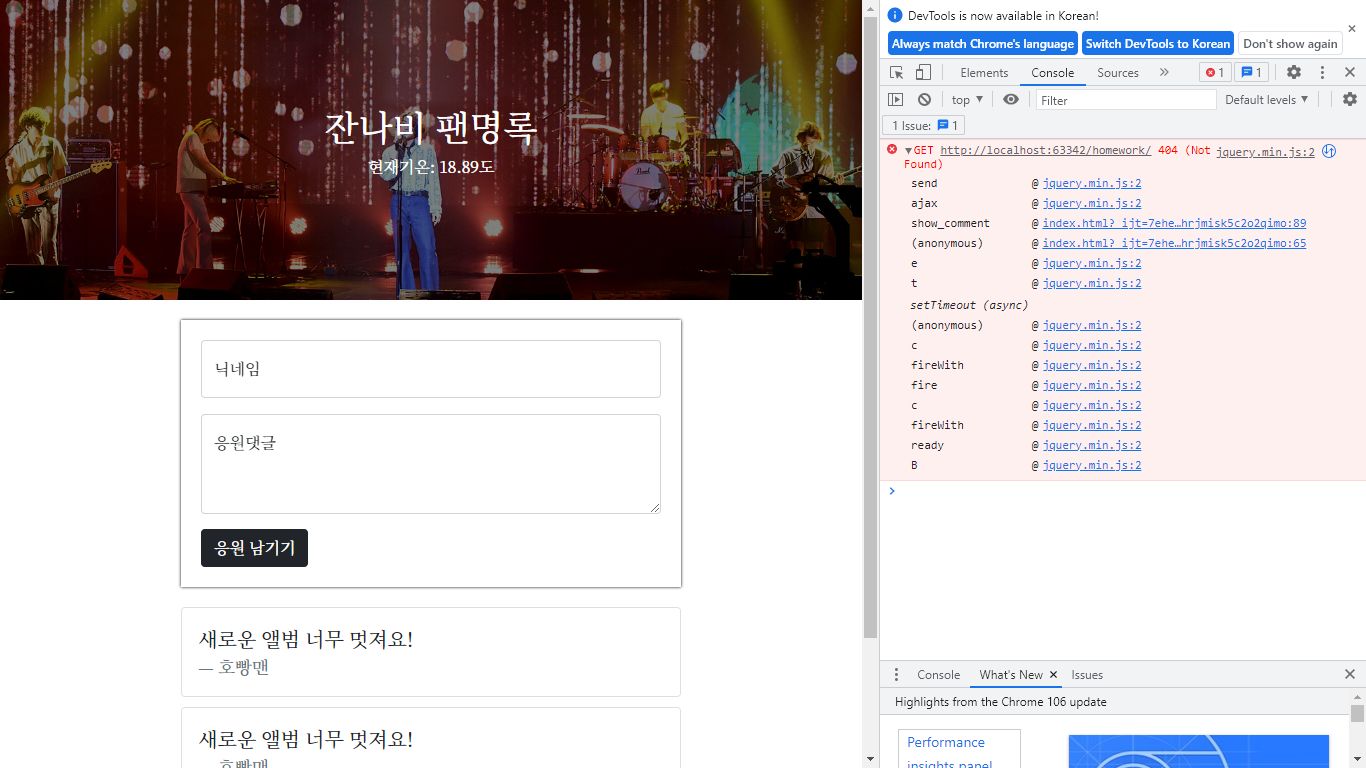Switch to the Elements tab
The width and height of the screenshot is (1366, 768).
(x=984, y=72)
